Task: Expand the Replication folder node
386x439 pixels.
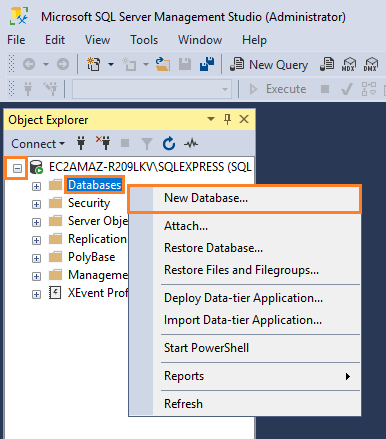Action: (36, 240)
